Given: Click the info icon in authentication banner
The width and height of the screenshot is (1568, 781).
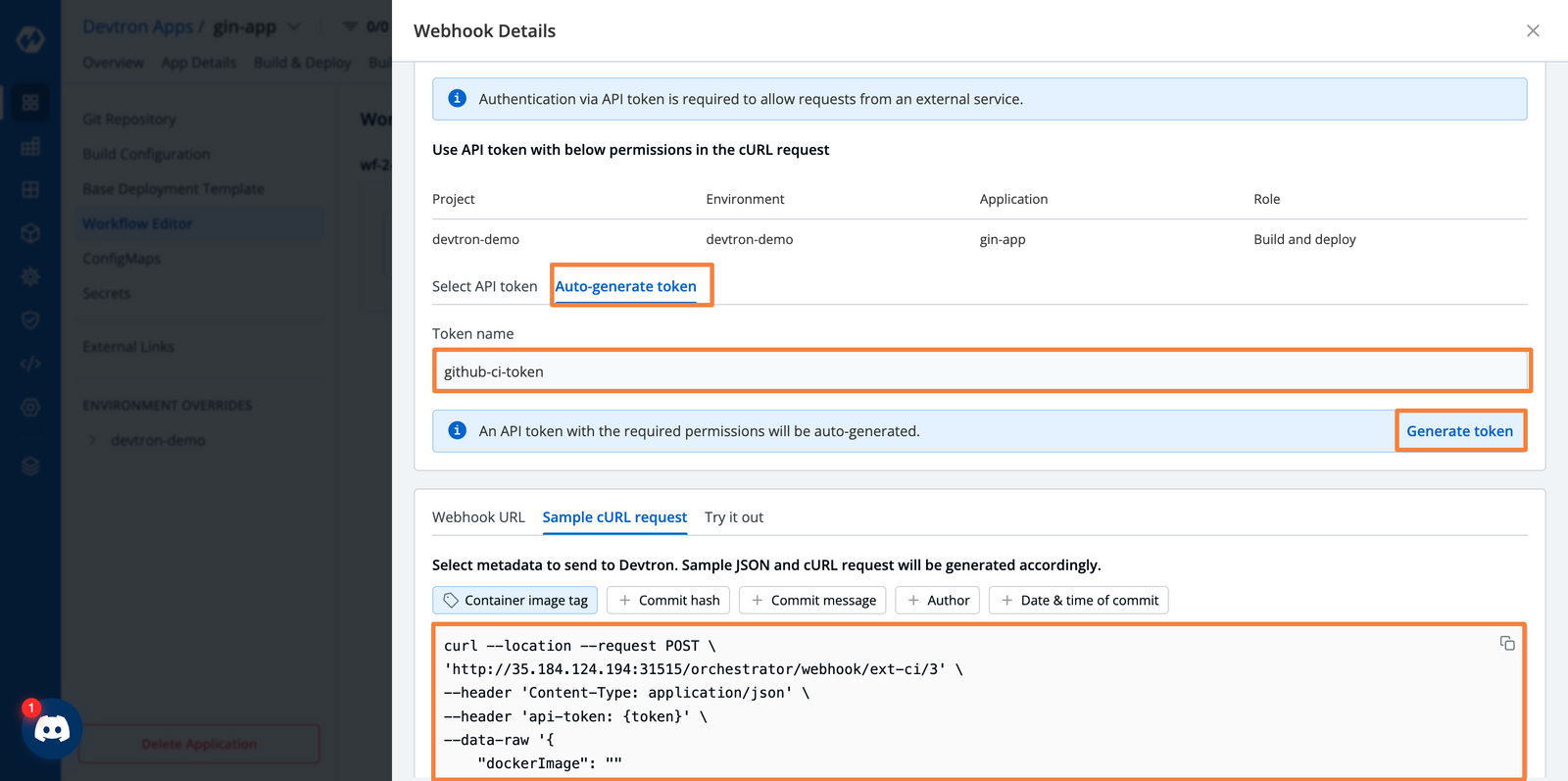Looking at the screenshot, I should coord(457,98).
